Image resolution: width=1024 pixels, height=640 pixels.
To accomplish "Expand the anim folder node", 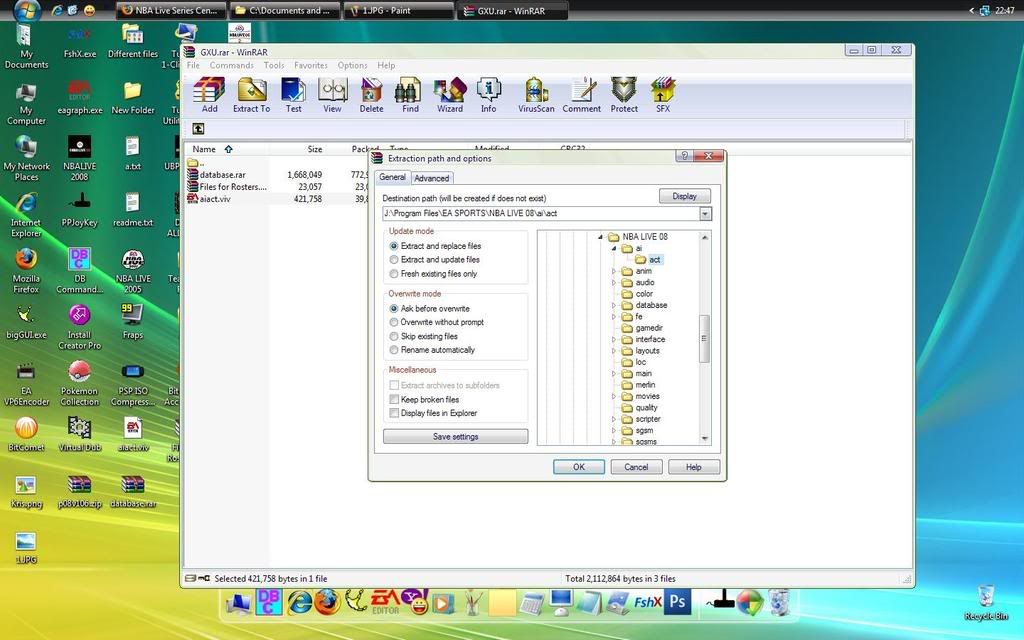I will tap(614, 271).
